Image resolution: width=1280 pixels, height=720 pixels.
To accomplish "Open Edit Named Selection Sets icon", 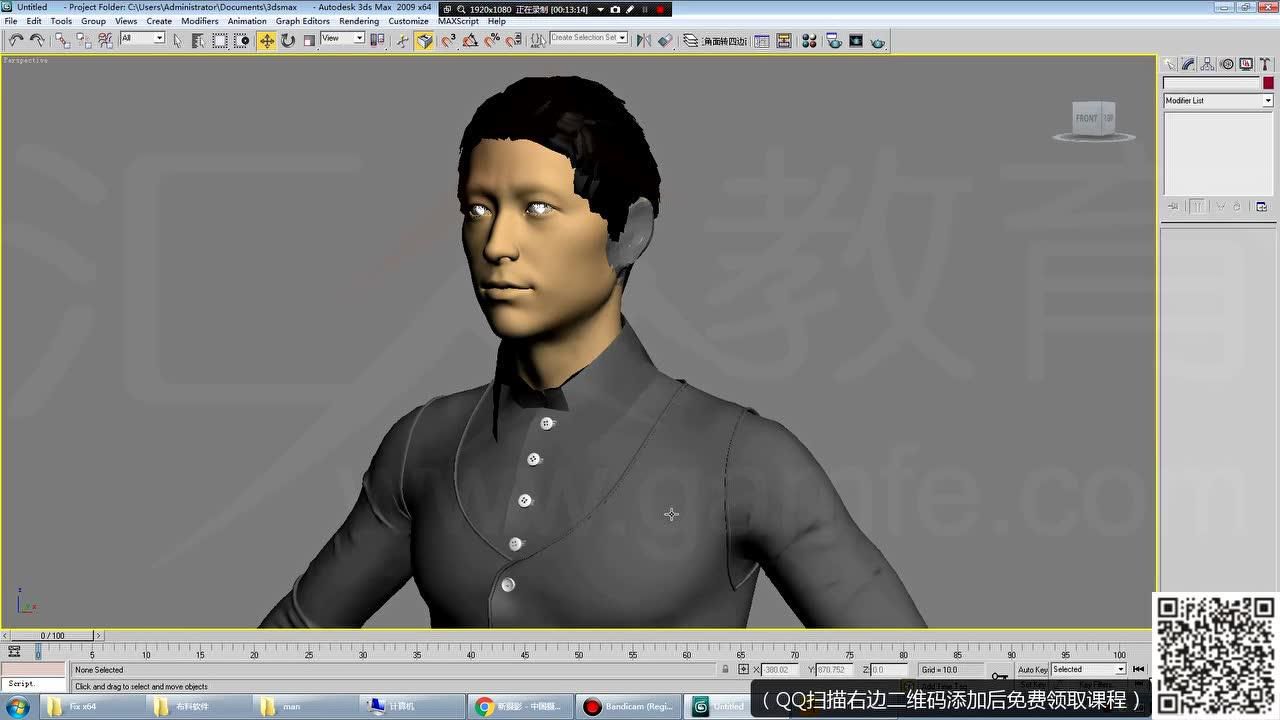I will point(538,41).
